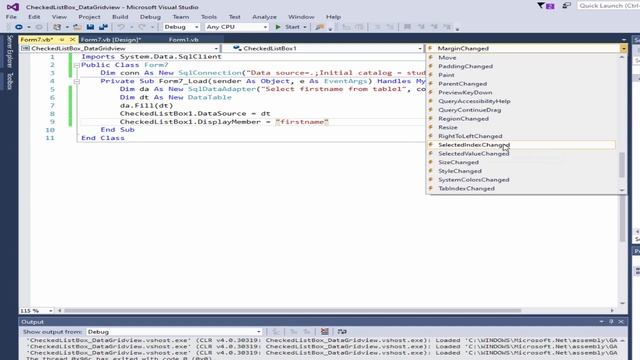Image resolution: width=640 pixels, height=360 pixels.
Task: Open the File menu
Action: pyautogui.click(x=11, y=17)
